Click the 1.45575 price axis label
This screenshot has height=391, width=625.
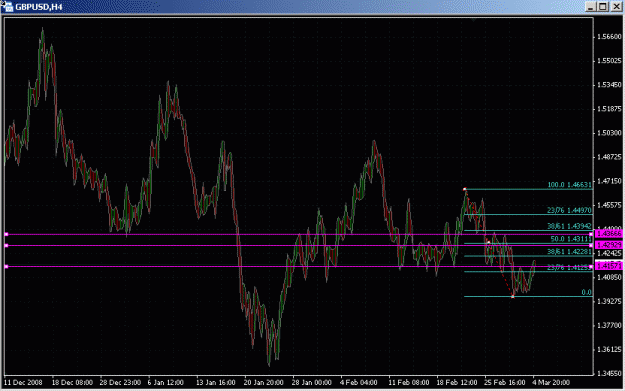(609, 205)
